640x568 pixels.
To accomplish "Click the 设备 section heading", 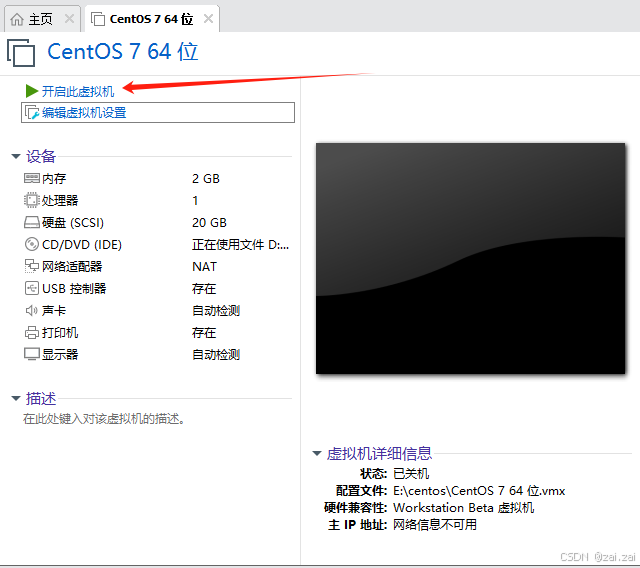I will (x=41, y=156).
